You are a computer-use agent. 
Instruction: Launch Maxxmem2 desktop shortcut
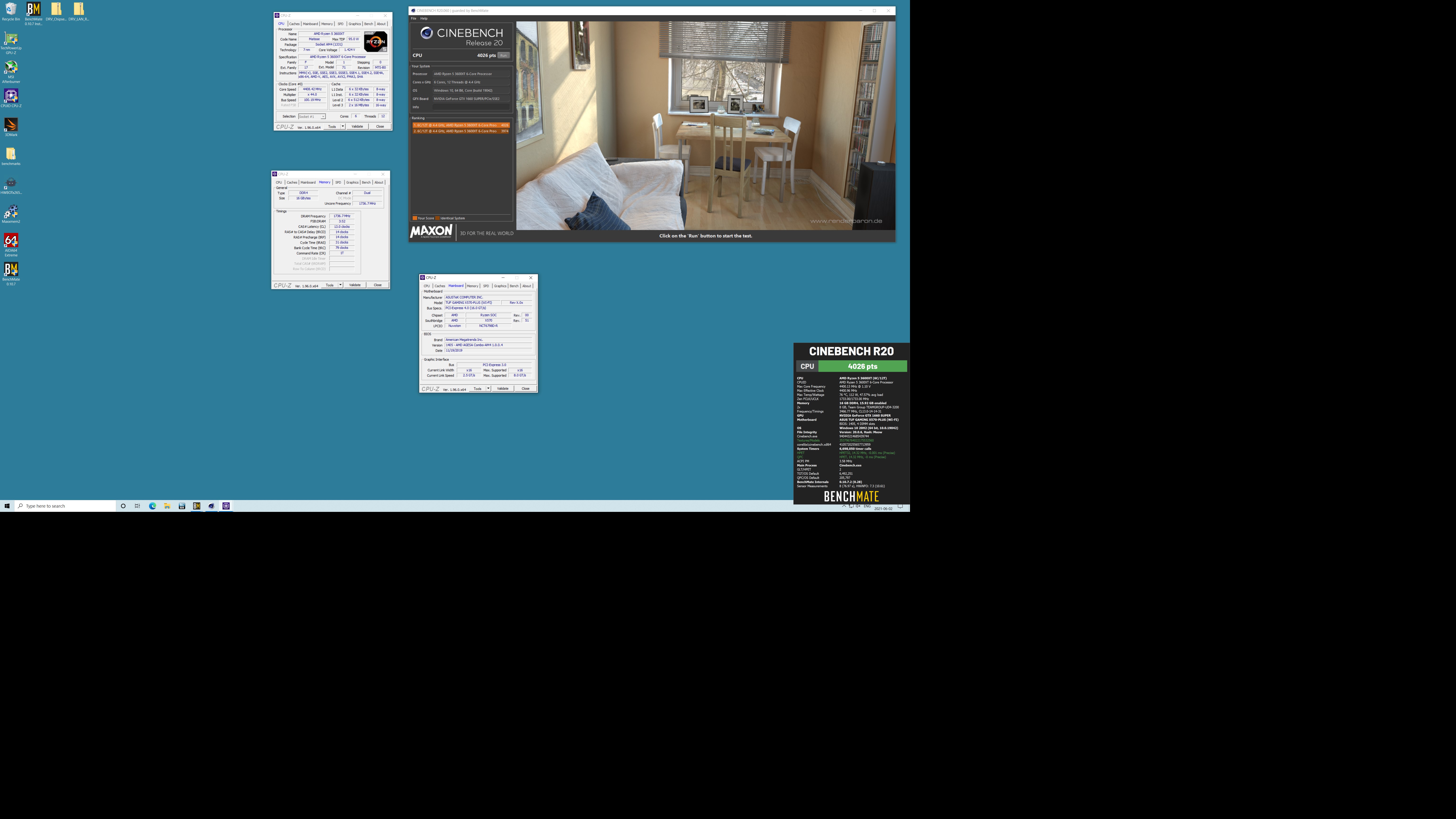11,214
